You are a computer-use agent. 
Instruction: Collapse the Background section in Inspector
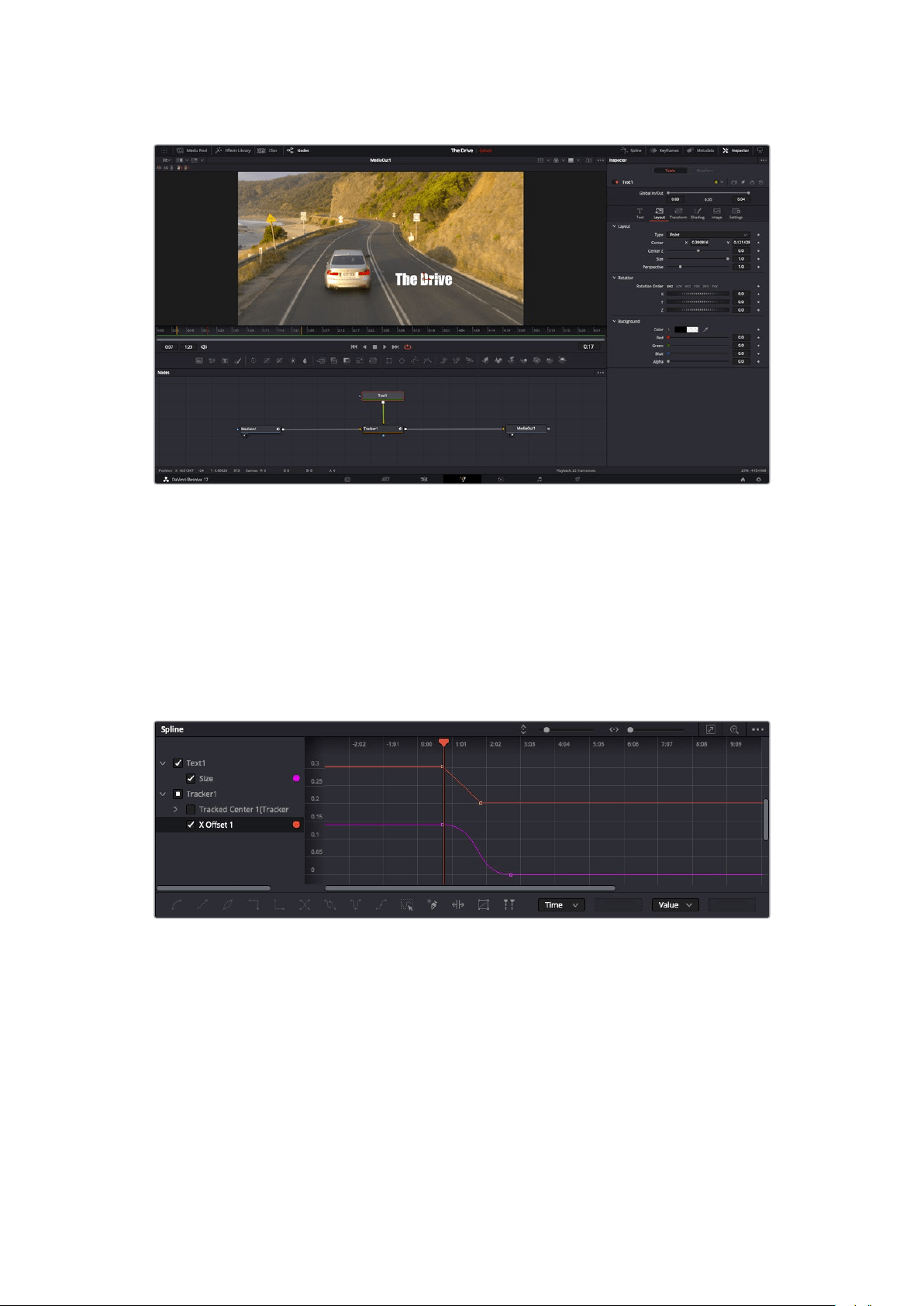coord(615,321)
